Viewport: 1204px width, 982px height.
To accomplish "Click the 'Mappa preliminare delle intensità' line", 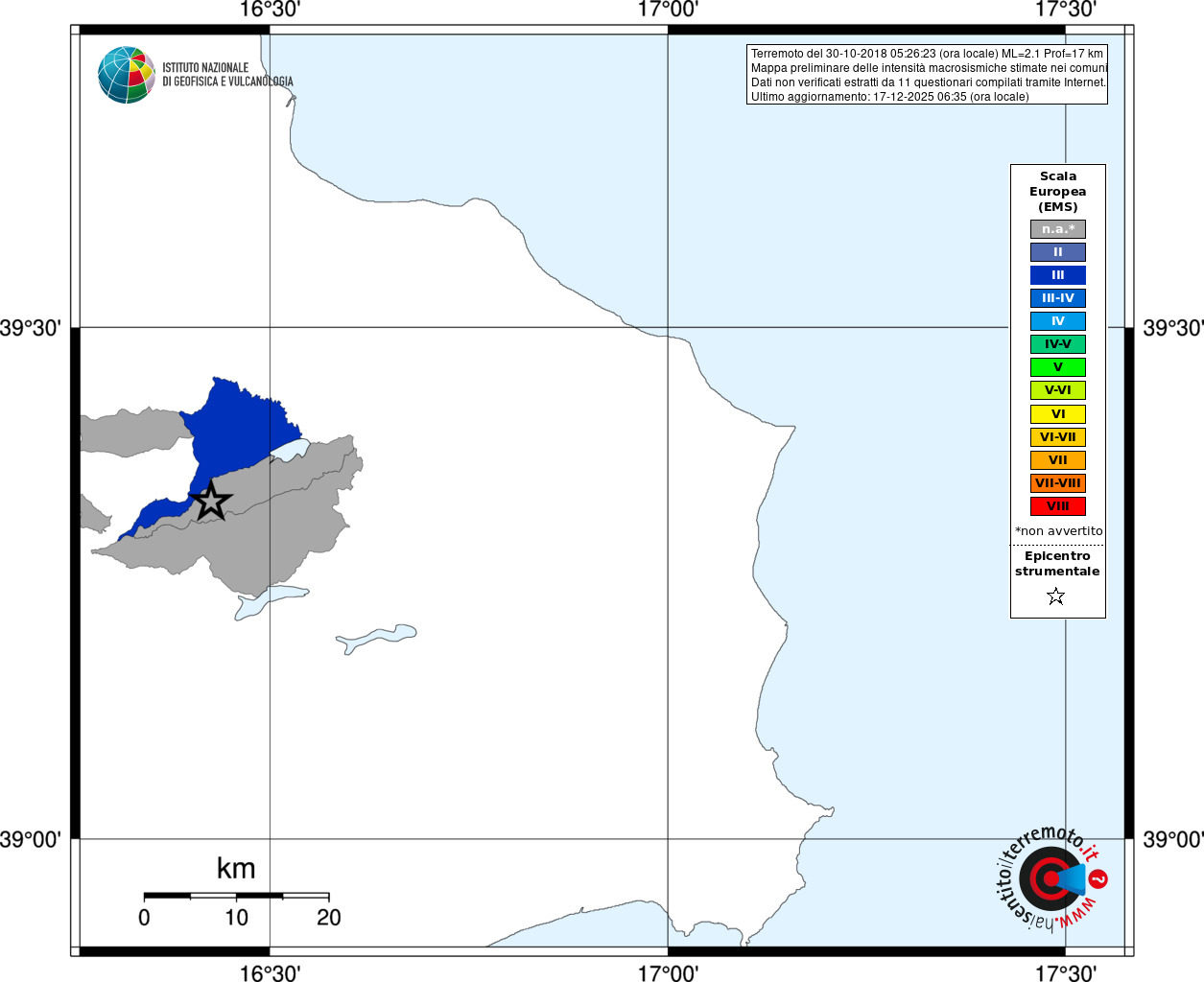I will point(929,68).
